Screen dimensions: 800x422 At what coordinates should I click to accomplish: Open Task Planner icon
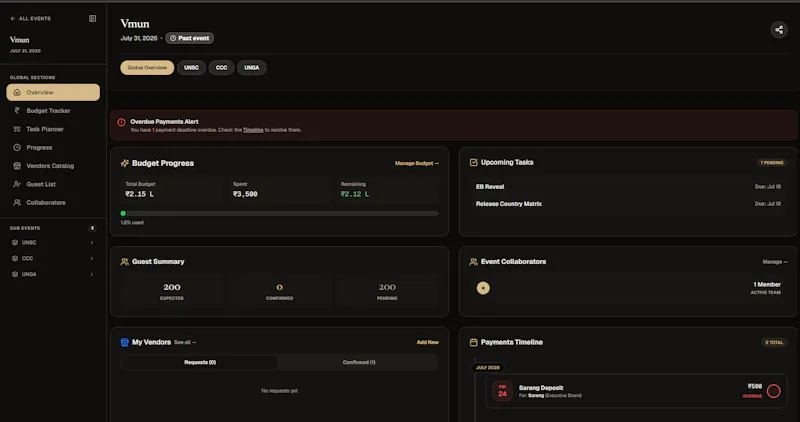tap(17, 129)
